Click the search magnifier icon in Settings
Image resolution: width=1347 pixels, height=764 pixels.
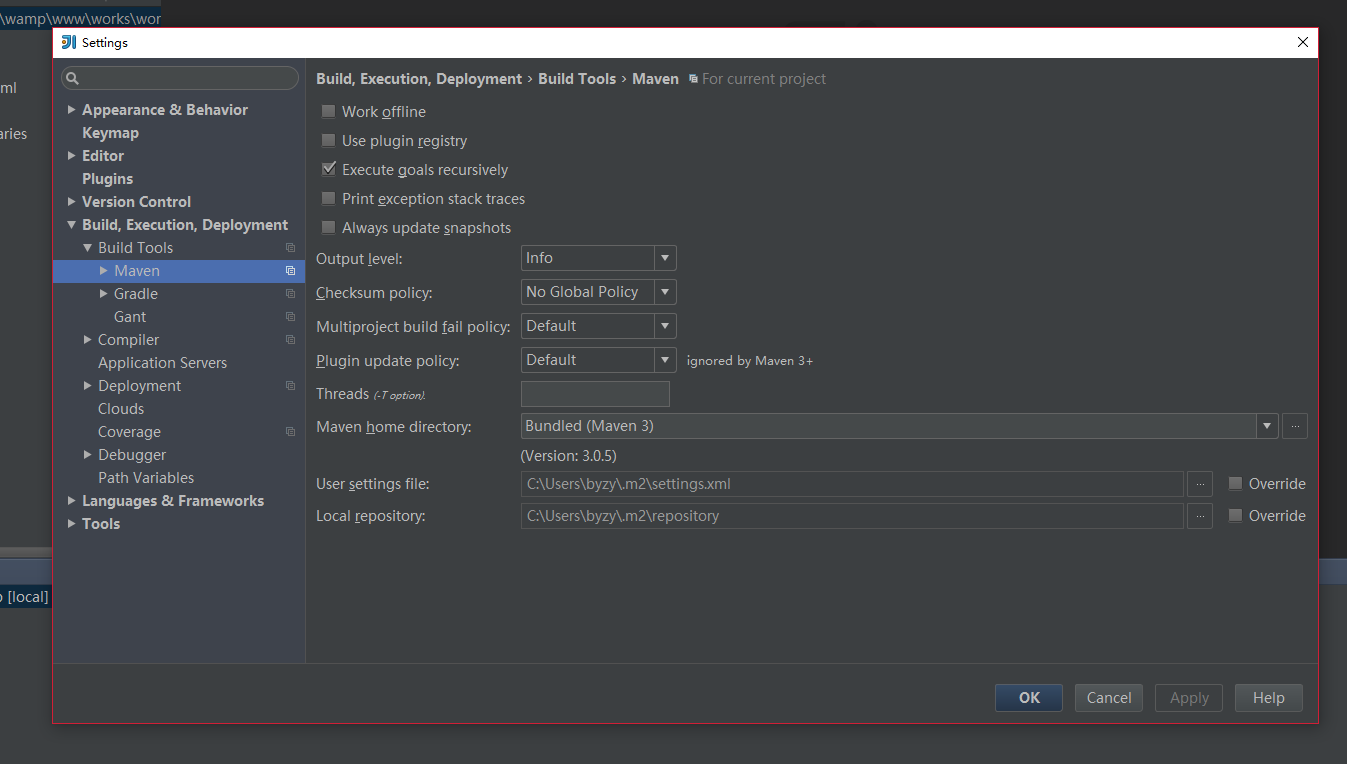[x=72, y=78]
